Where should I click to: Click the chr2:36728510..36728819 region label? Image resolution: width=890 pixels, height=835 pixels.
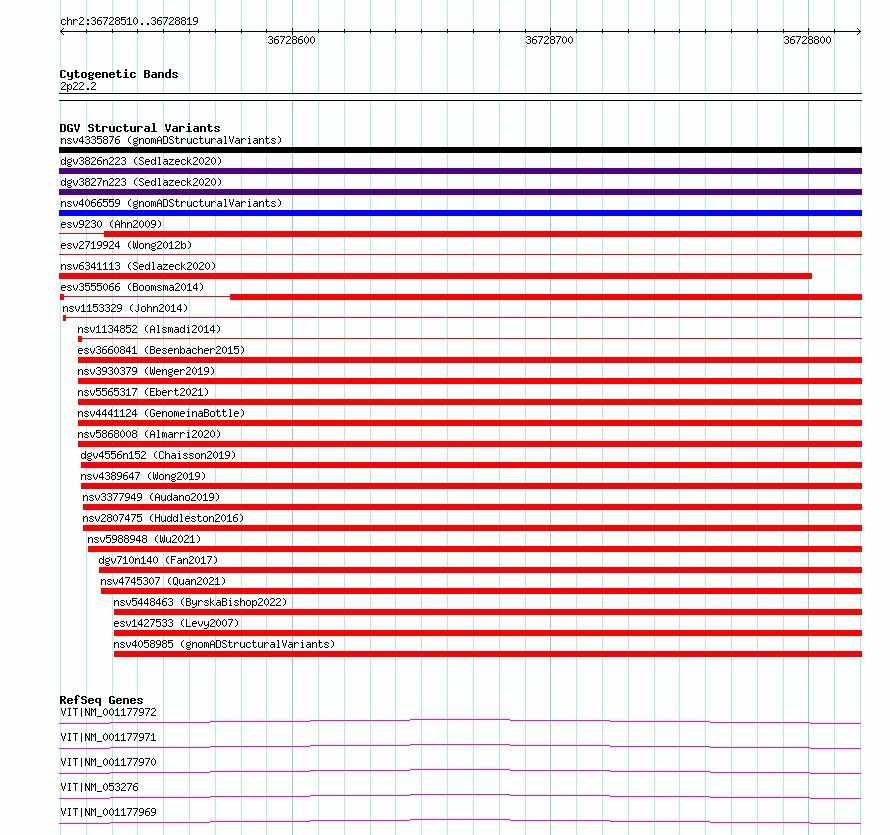[x=129, y=21]
